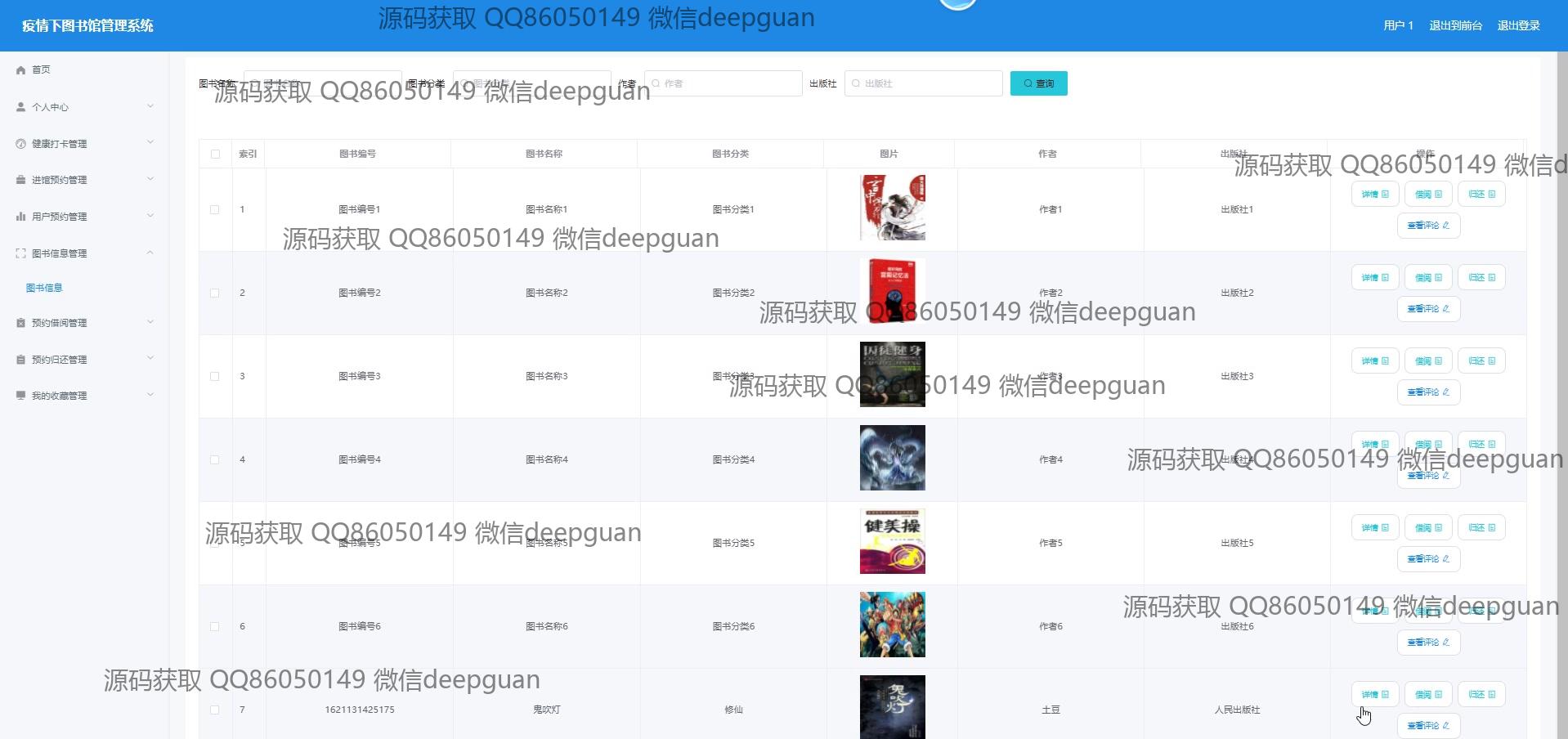
Task: Open the cover image of 图书名称4
Action: click(x=893, y=458)
